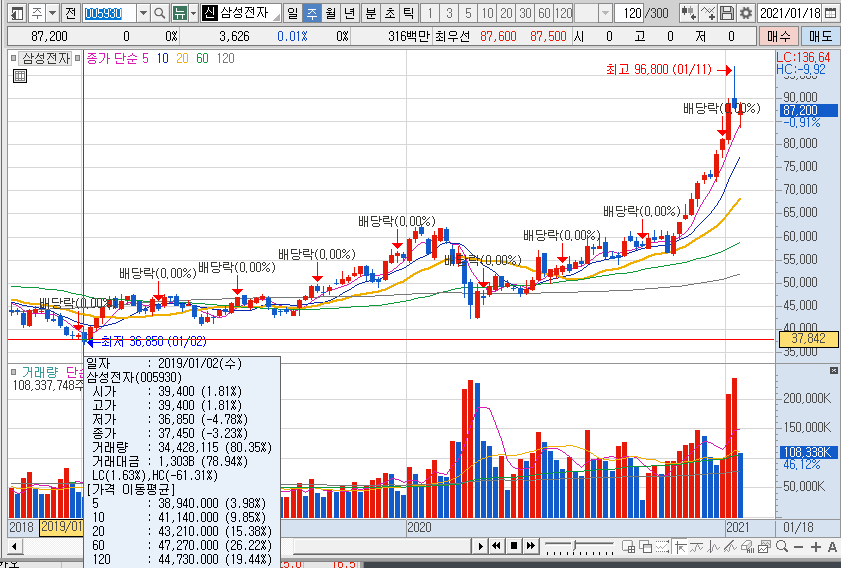The image size is (841, 568).
Task: Click the A text tool icon
Action: coord(832,547)
